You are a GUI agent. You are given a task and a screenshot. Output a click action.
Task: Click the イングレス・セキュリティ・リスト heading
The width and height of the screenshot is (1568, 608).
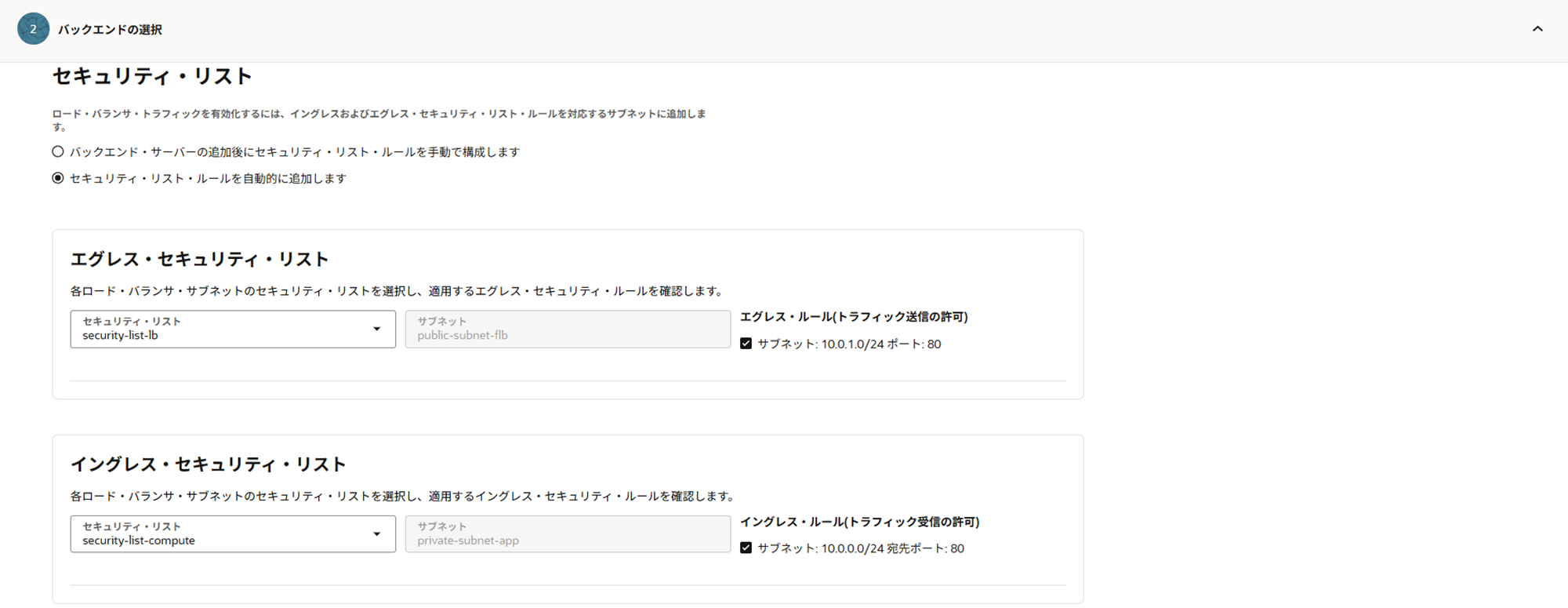click(x=209, y=464)
